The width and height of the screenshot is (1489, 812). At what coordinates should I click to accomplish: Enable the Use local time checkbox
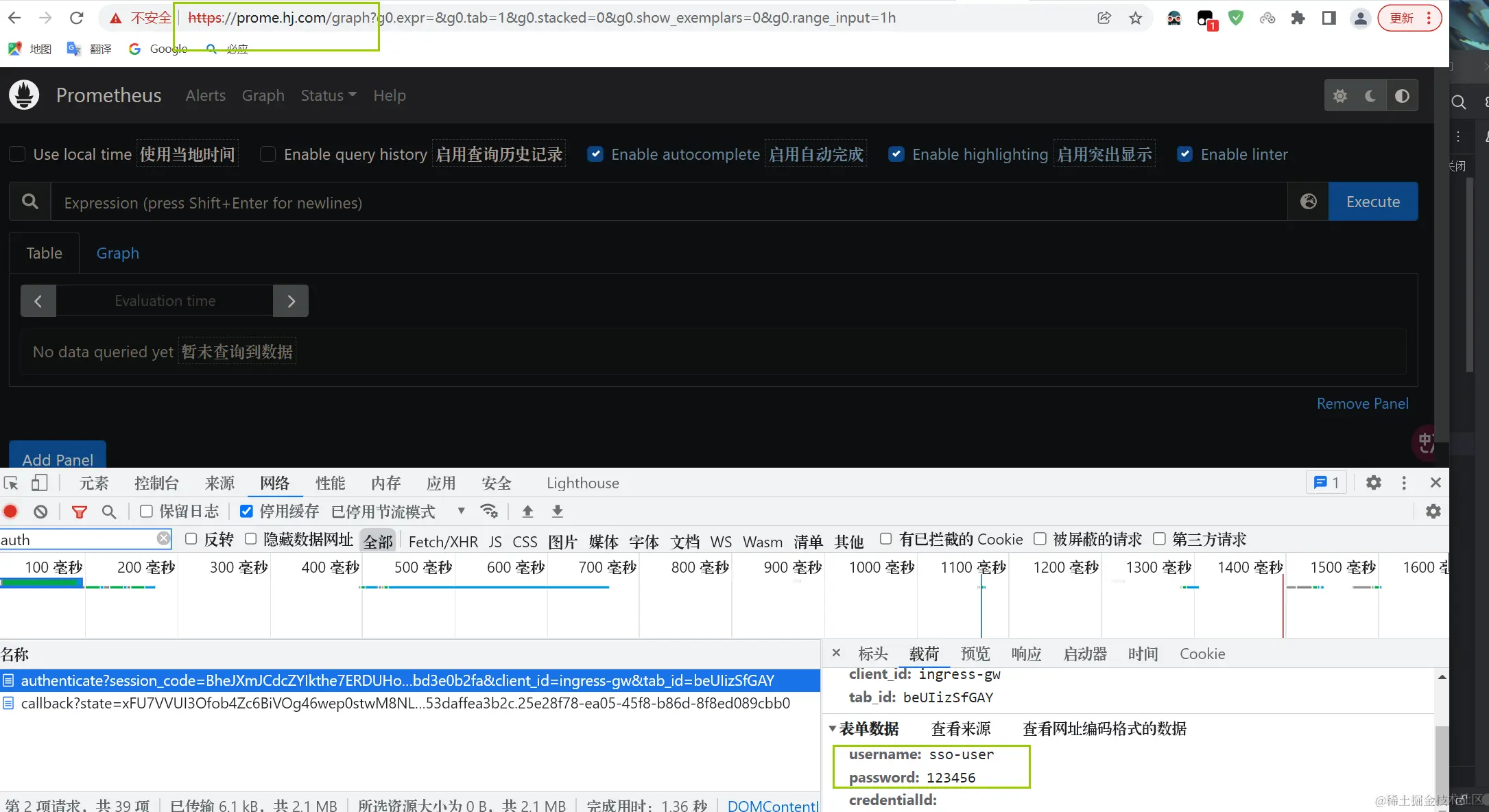point(17,154)
